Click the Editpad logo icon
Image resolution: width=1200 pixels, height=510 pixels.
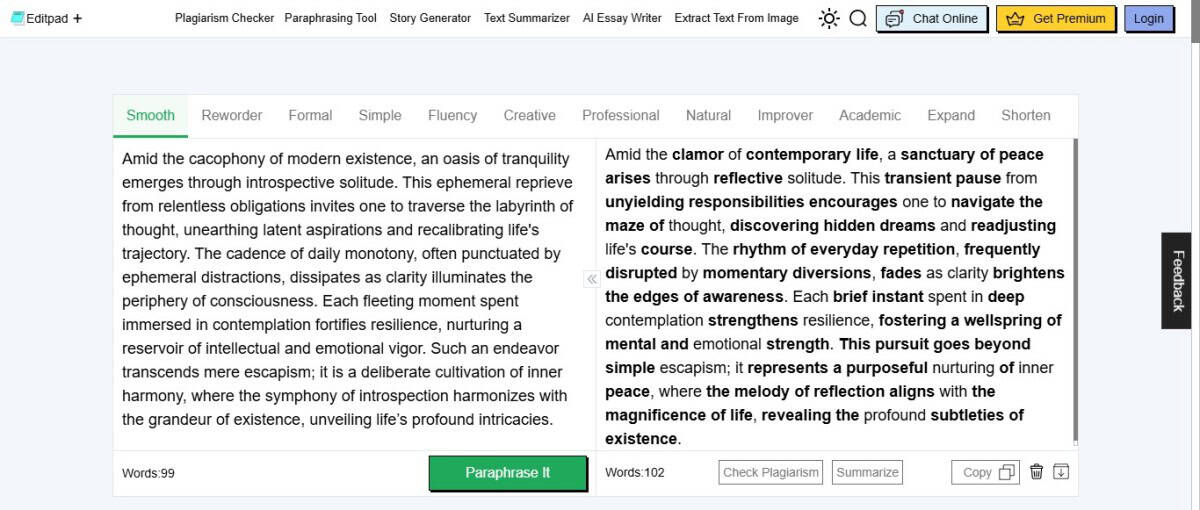click(x=17, y=18)
